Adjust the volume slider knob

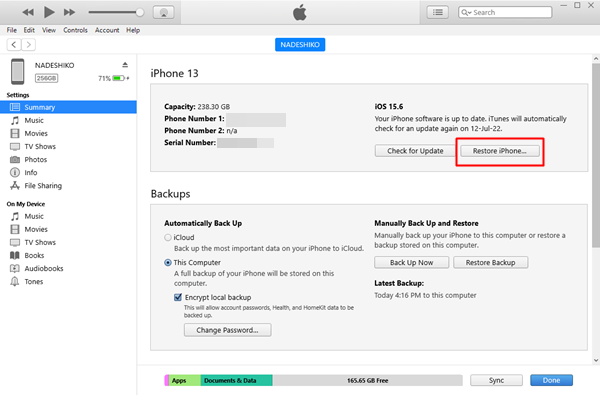[x=140, y=12]
